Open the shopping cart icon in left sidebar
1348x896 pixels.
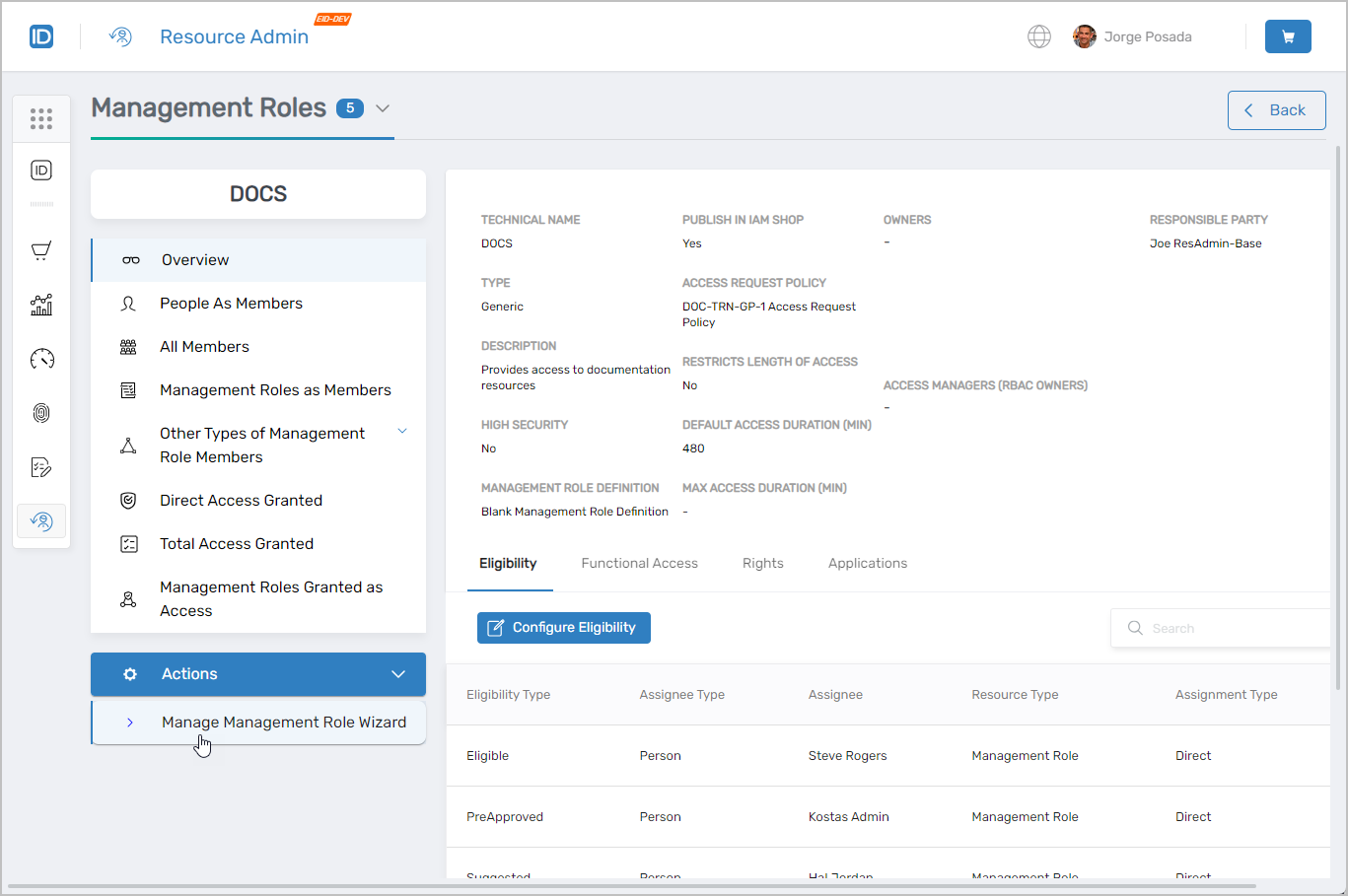pos(40,250)
